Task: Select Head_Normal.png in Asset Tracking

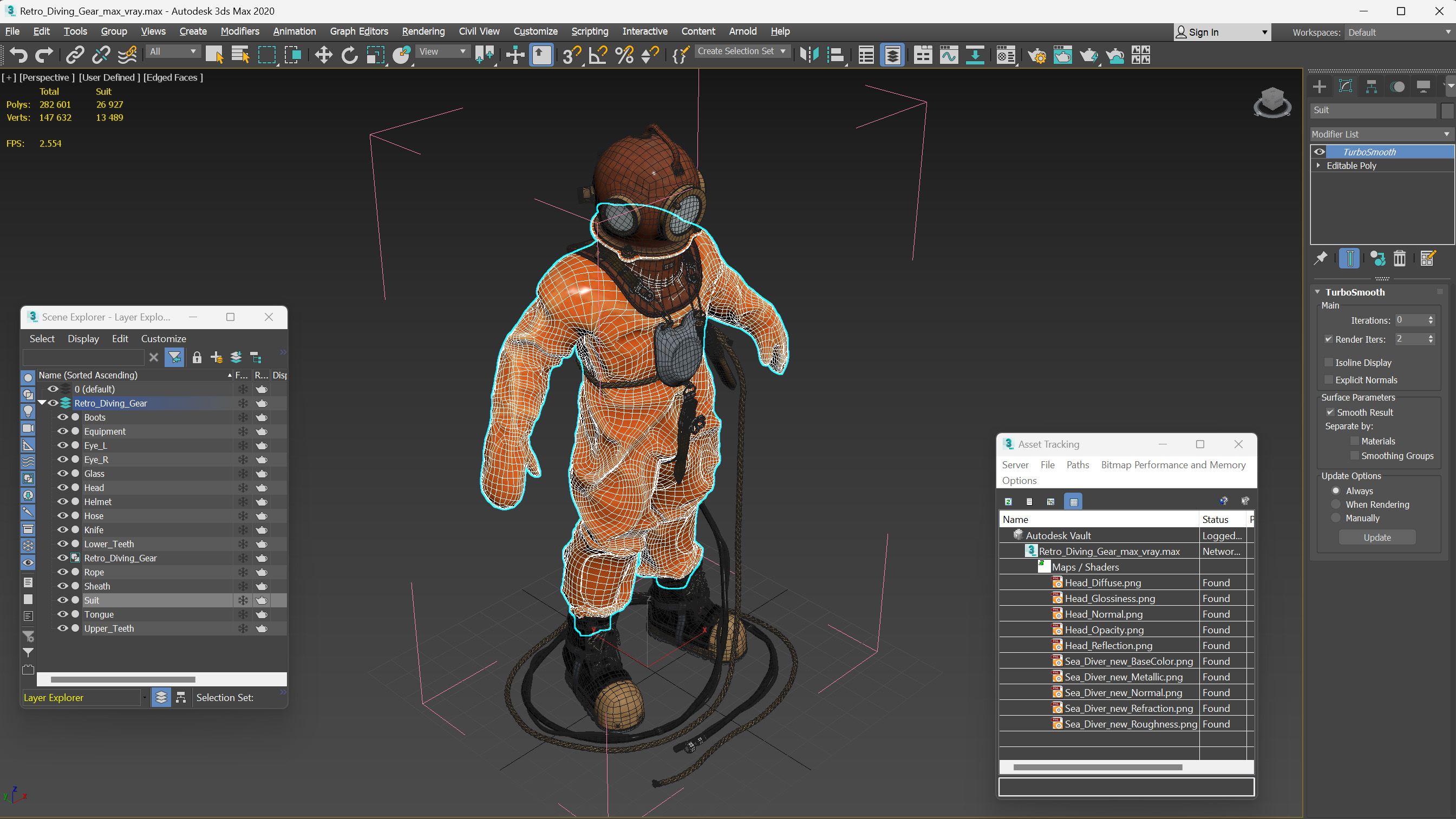Action: 1104,614
